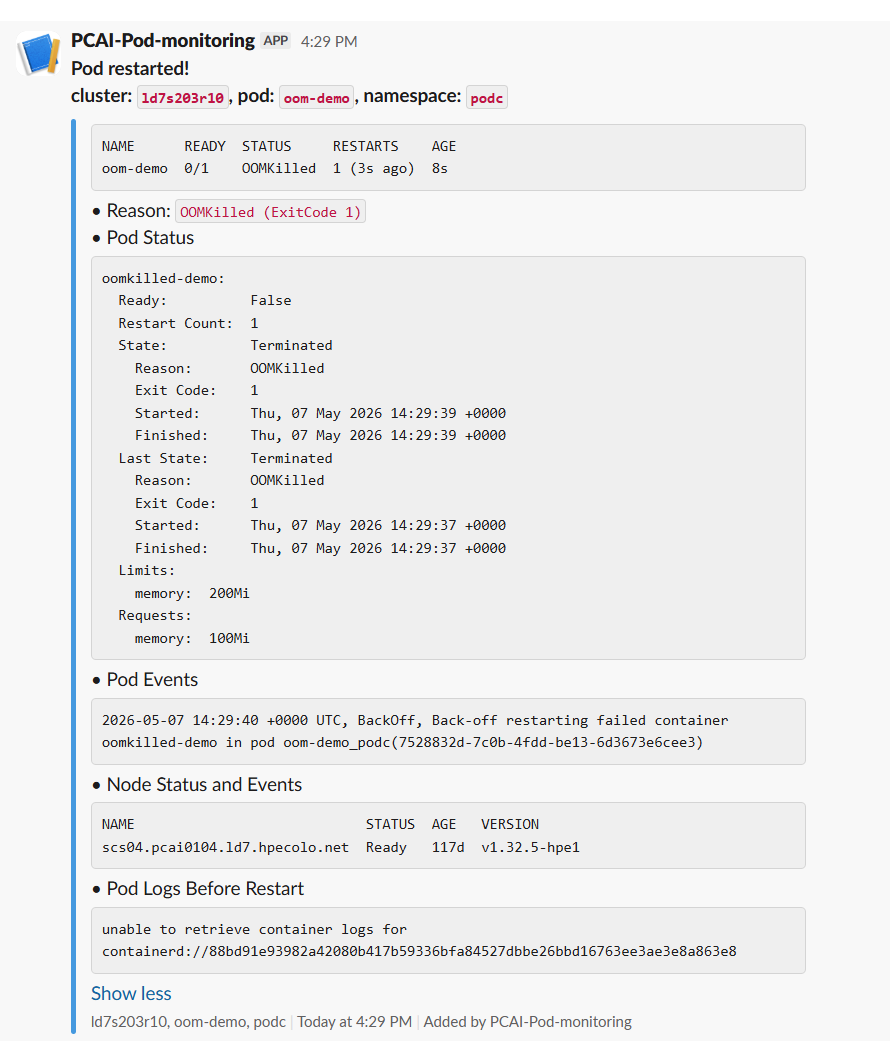Select the 'Node Status and Events' bullet label
Image resolution: width=890 pixels, height=1041 pixels.
(x=204, y=785)
